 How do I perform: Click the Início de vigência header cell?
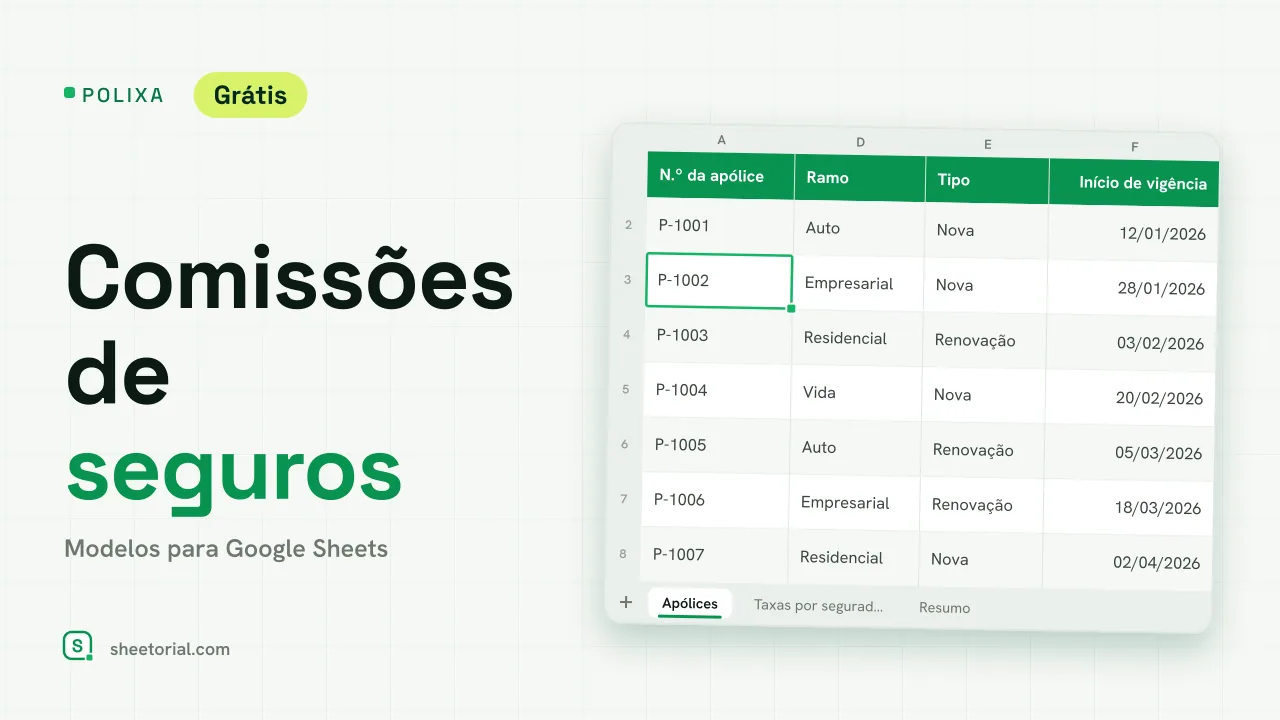[x=1134, y=183]
